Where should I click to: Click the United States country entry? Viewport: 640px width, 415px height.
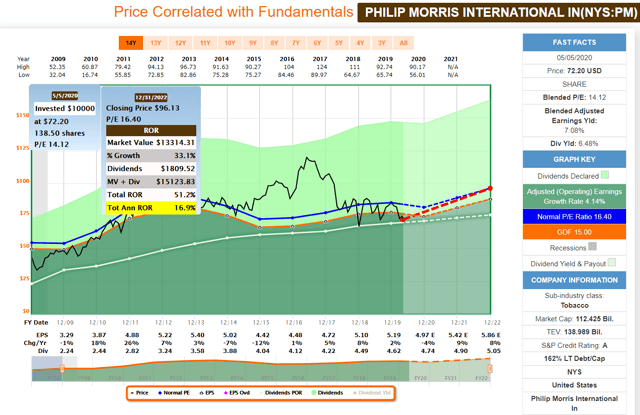[x=574, y=385]
